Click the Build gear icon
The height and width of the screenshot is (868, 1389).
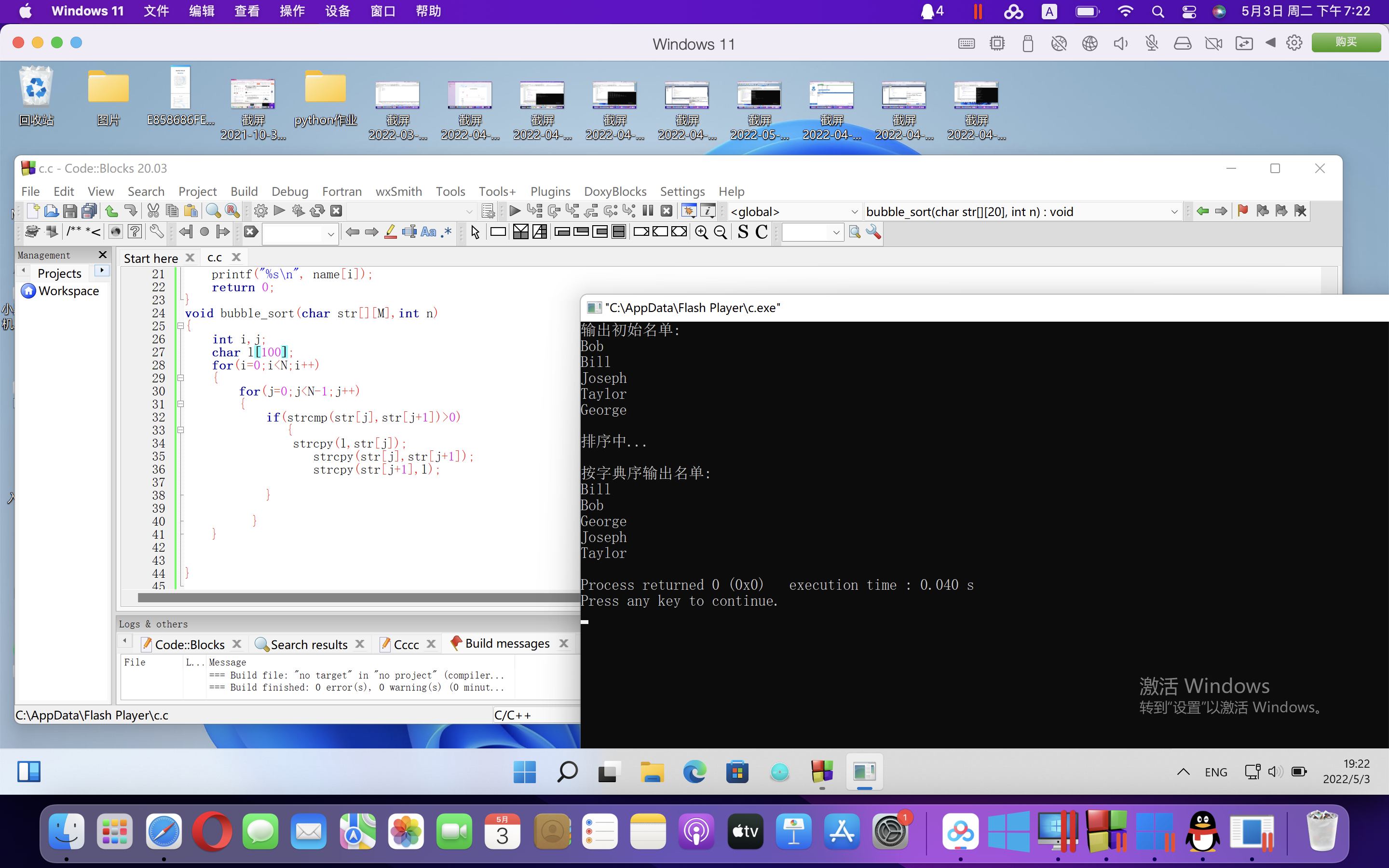tap(260, 211)
